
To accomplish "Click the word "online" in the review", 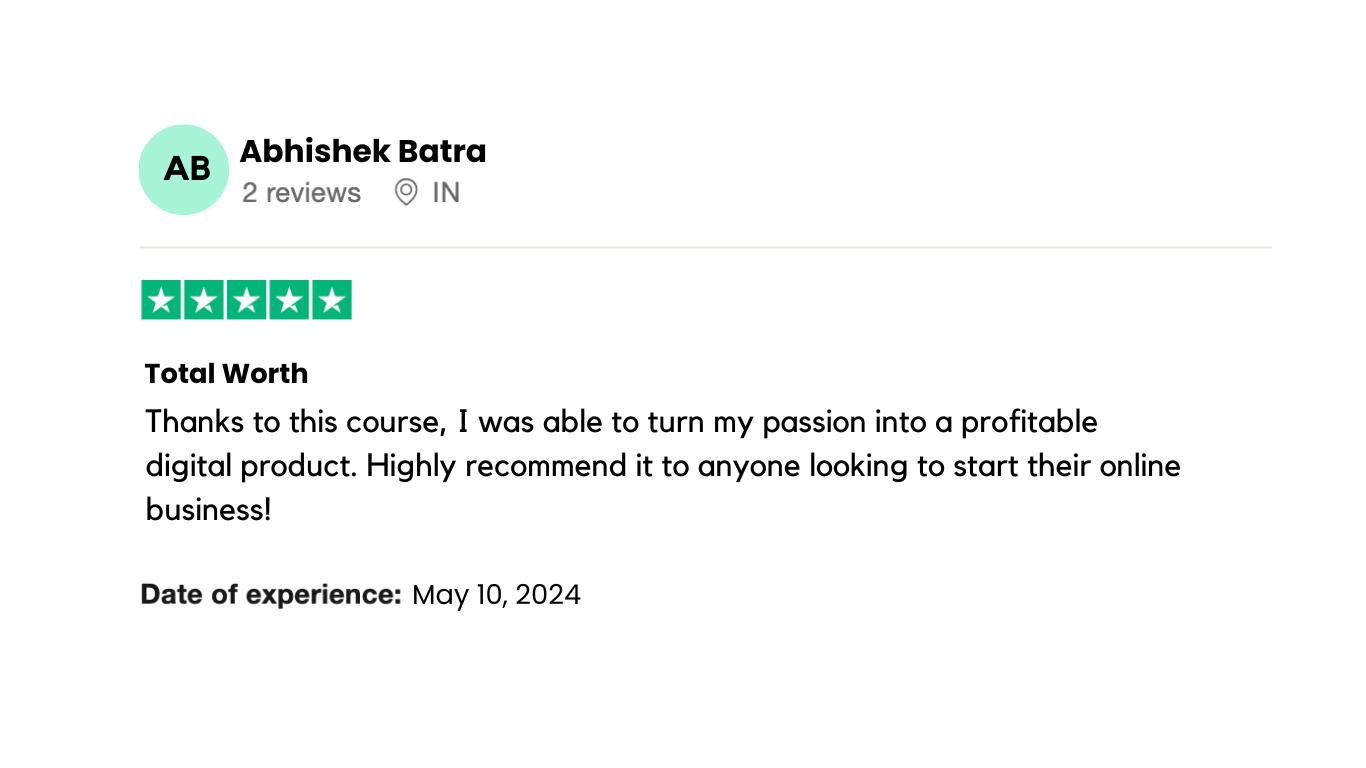I will click(x=1140, y=466).
